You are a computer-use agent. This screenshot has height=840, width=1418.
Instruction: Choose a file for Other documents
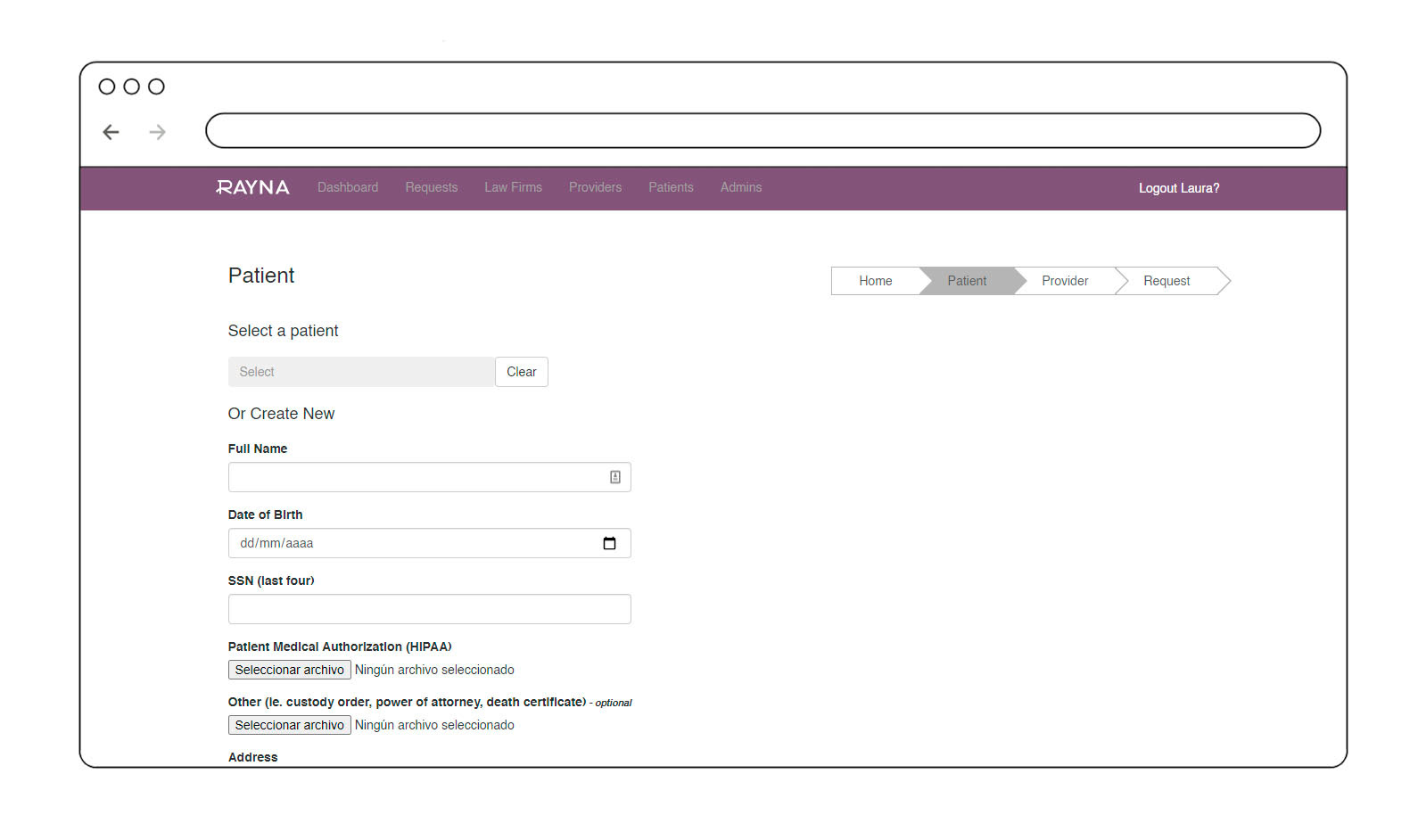point(290,725)
